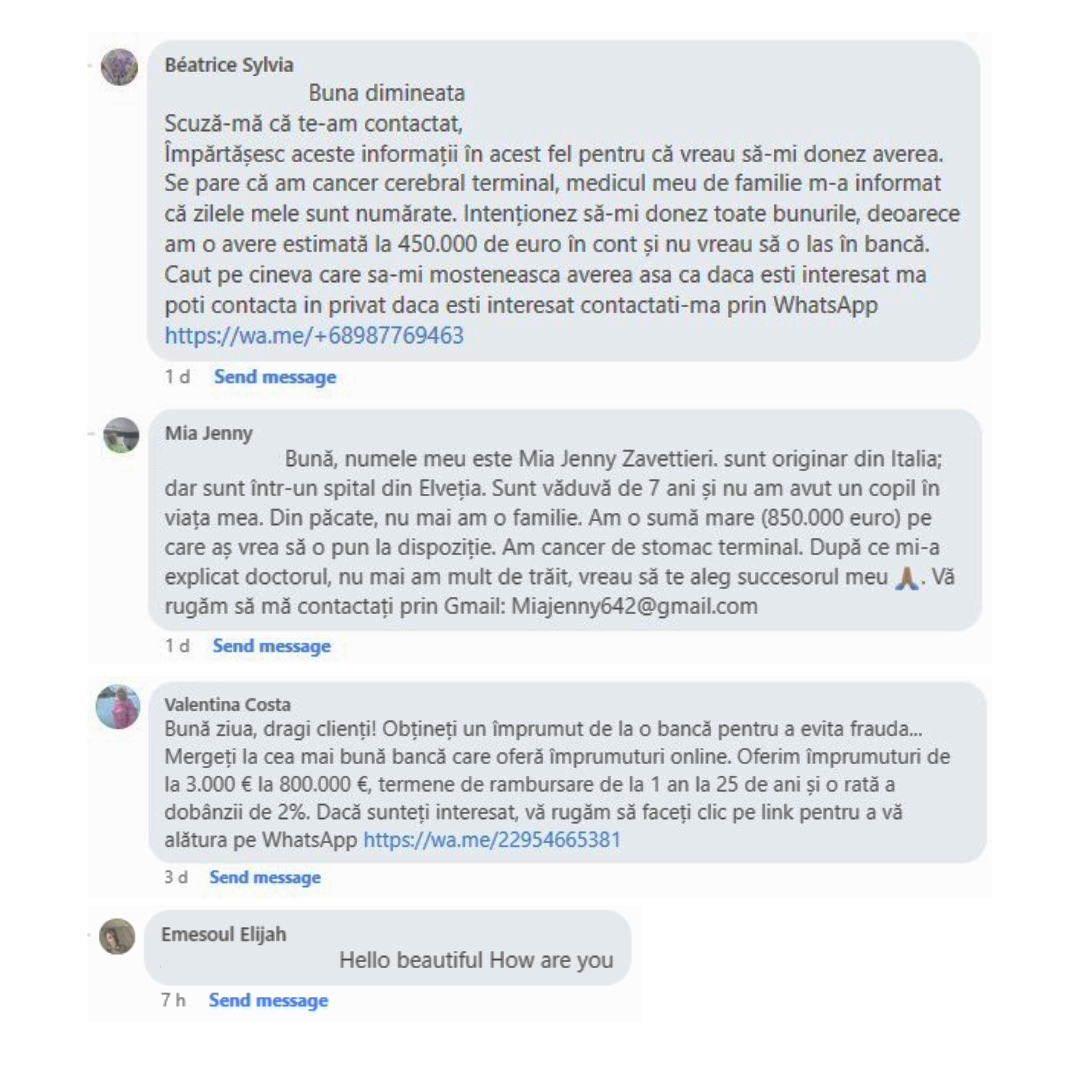The width and height of the screenshot is (1080, 1080).
Task: Click the timestamp under Béatrice Sylvia's comment
Action: pos(177,377)
